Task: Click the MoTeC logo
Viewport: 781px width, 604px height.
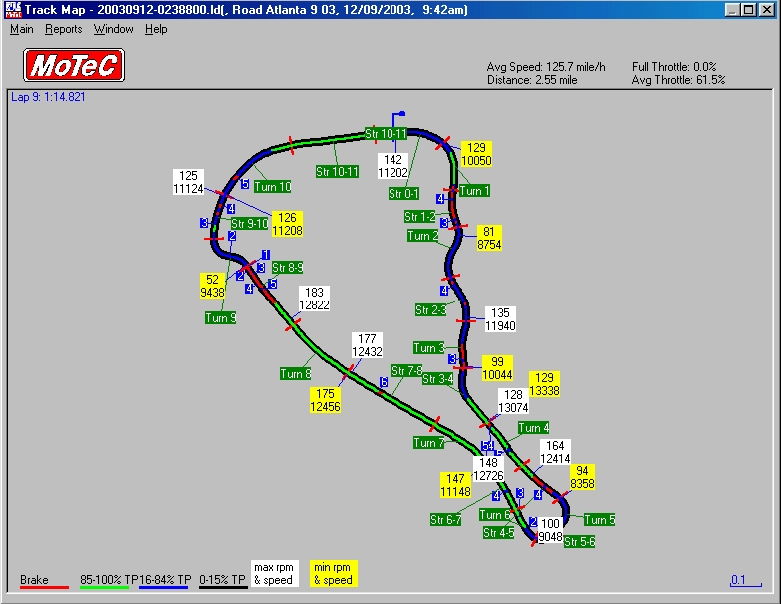Action: click(x=73, y=66)
